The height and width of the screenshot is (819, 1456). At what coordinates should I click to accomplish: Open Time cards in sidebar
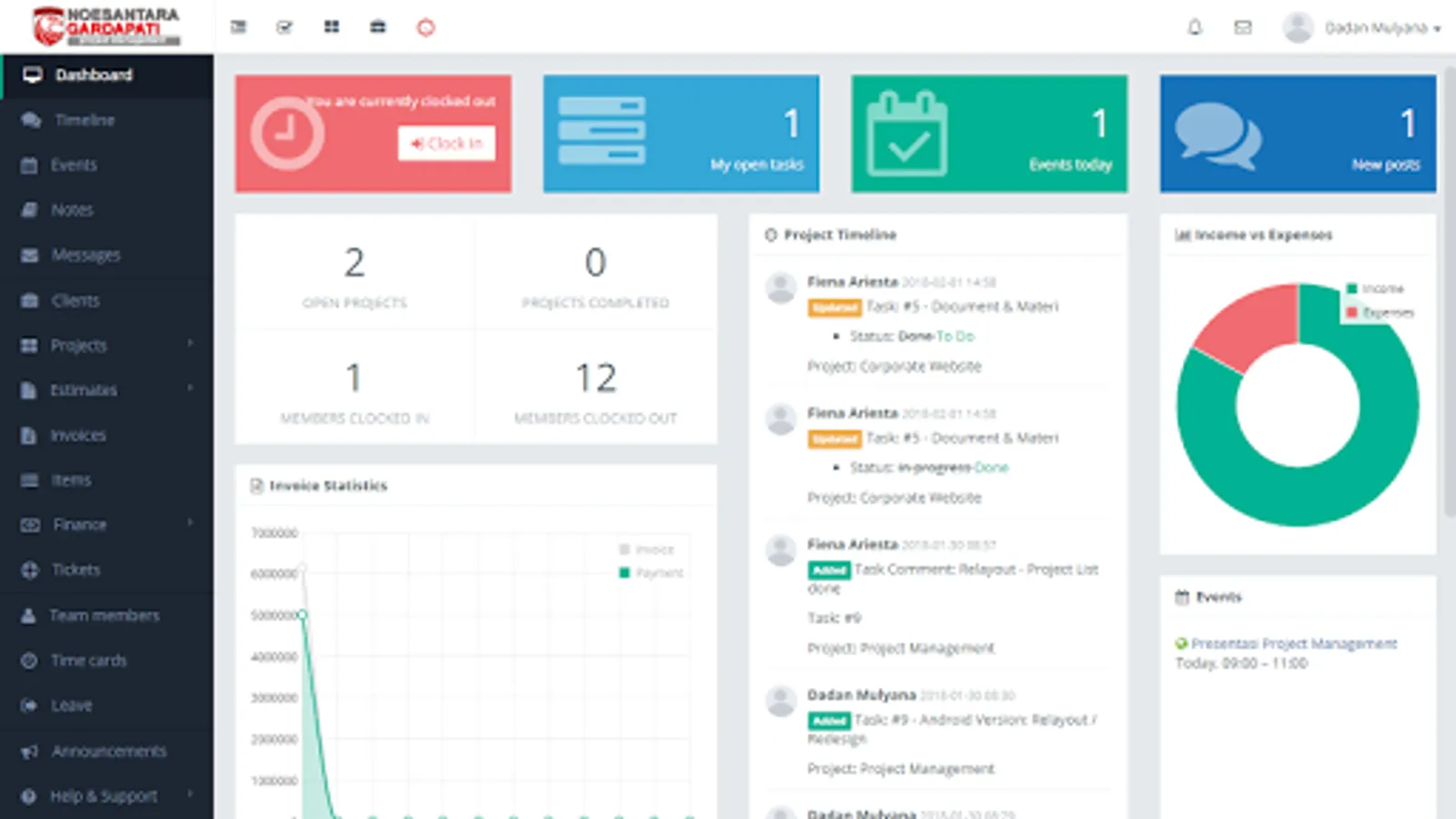(x=107, y=660)
